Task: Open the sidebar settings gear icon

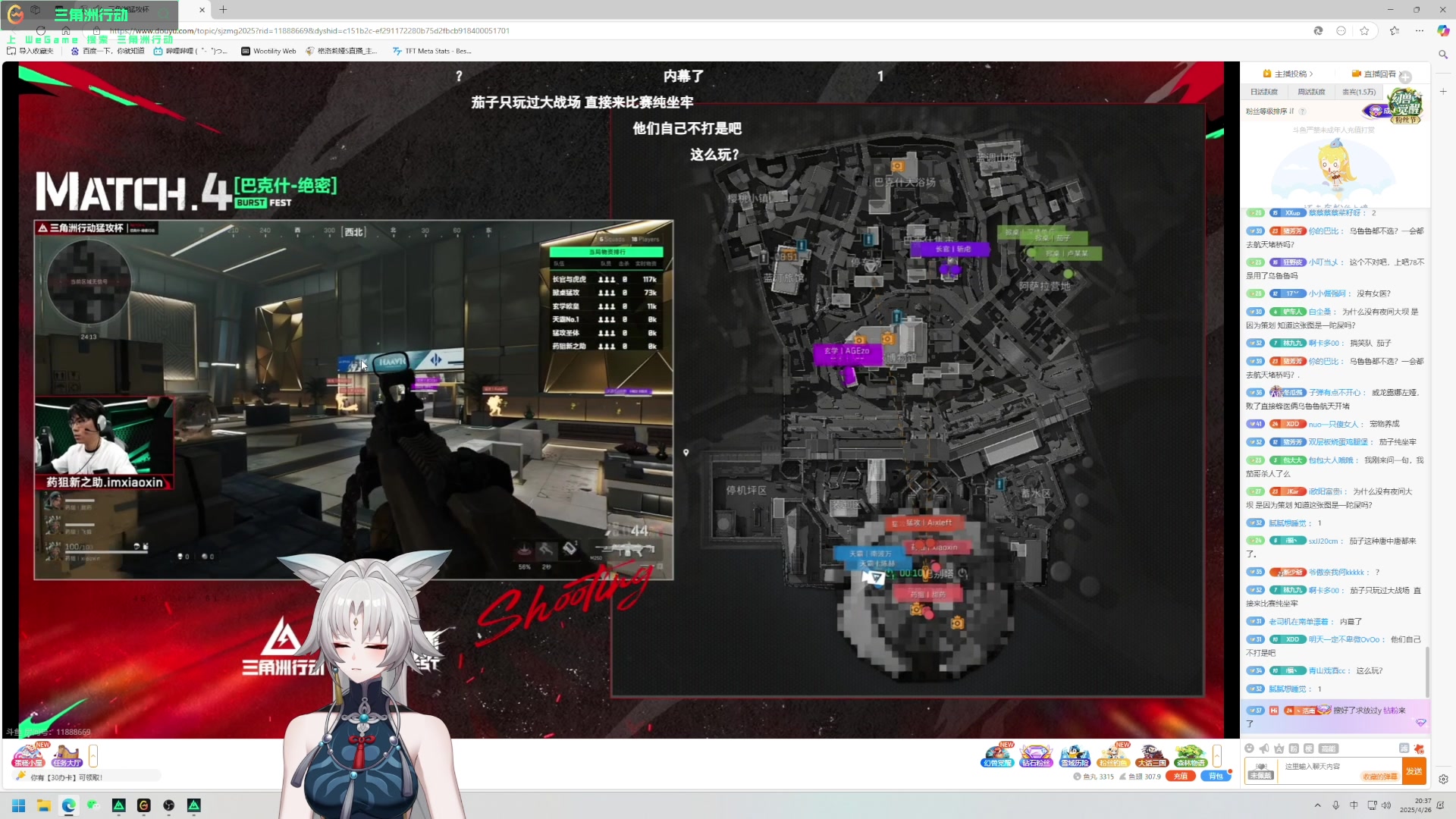Action: click(1443, 779)
